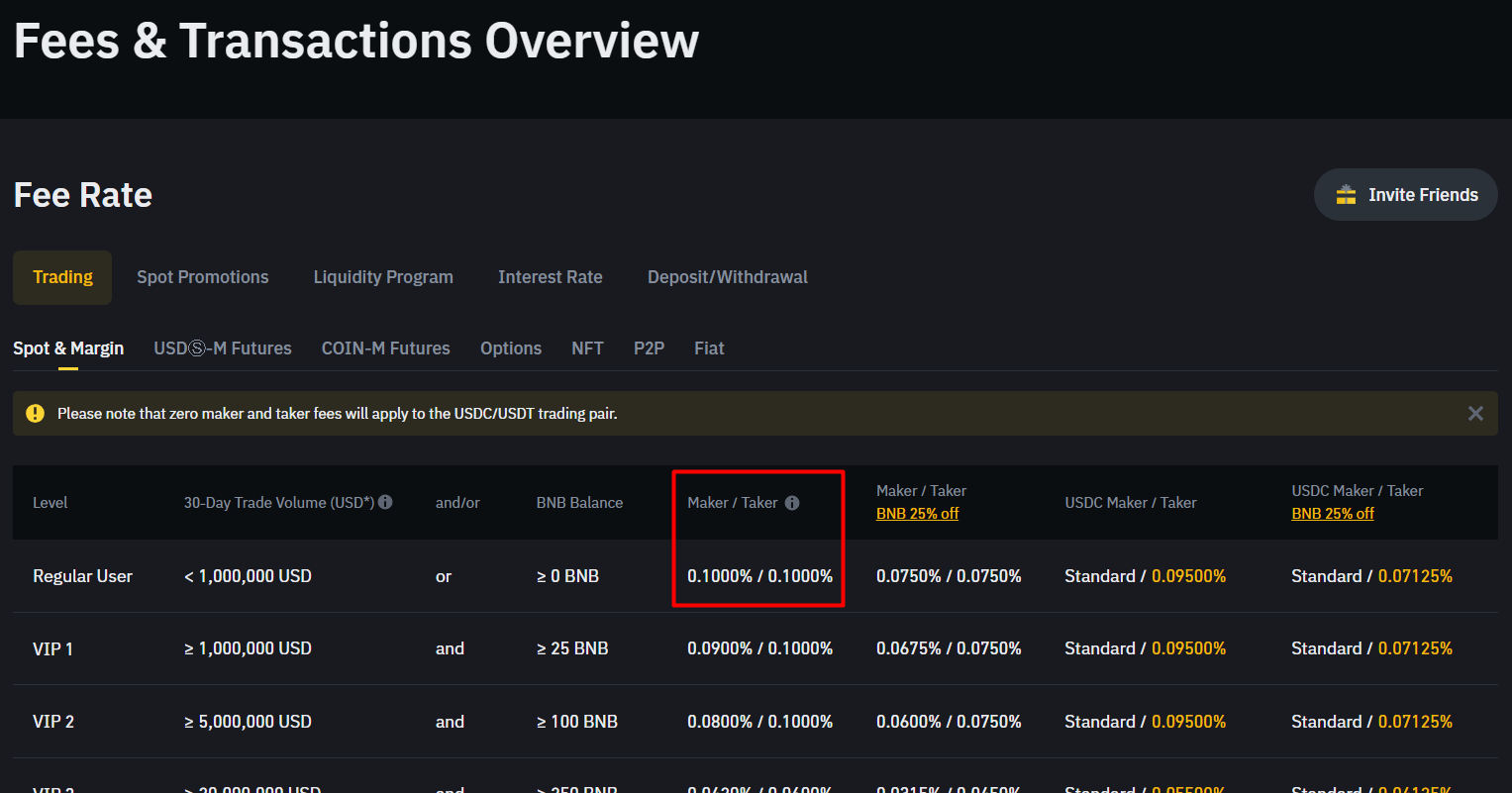Go to the Interest Rate tab

pyautogui.click(x=551, y=277)
